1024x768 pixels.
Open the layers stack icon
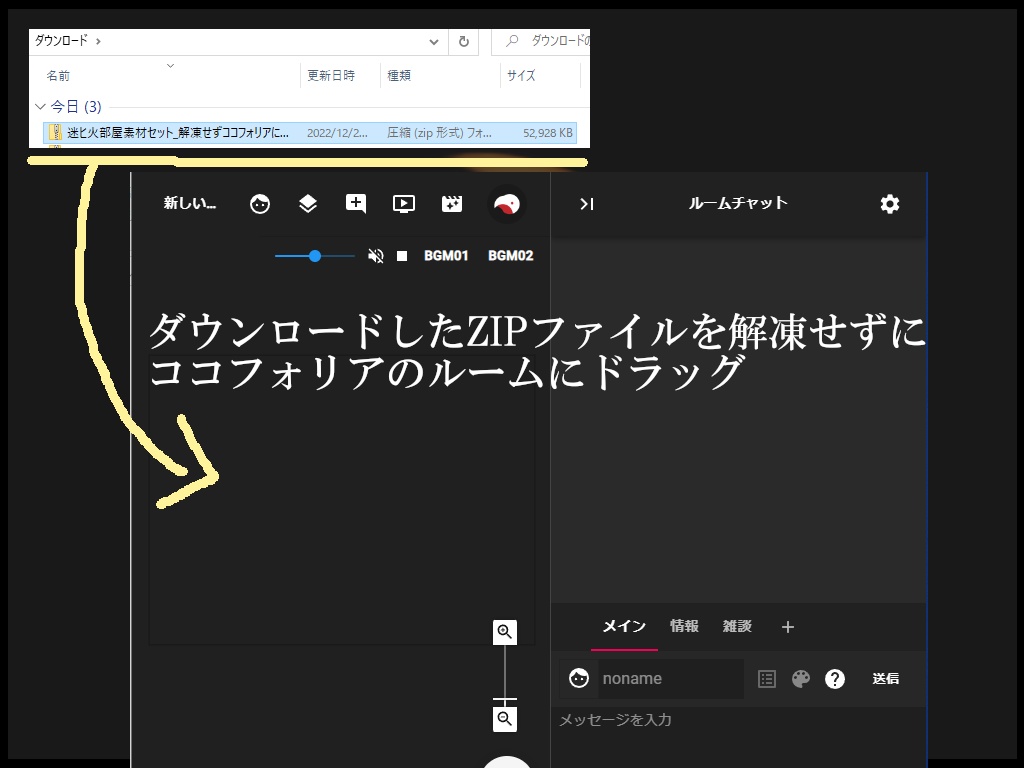[308, 204]
